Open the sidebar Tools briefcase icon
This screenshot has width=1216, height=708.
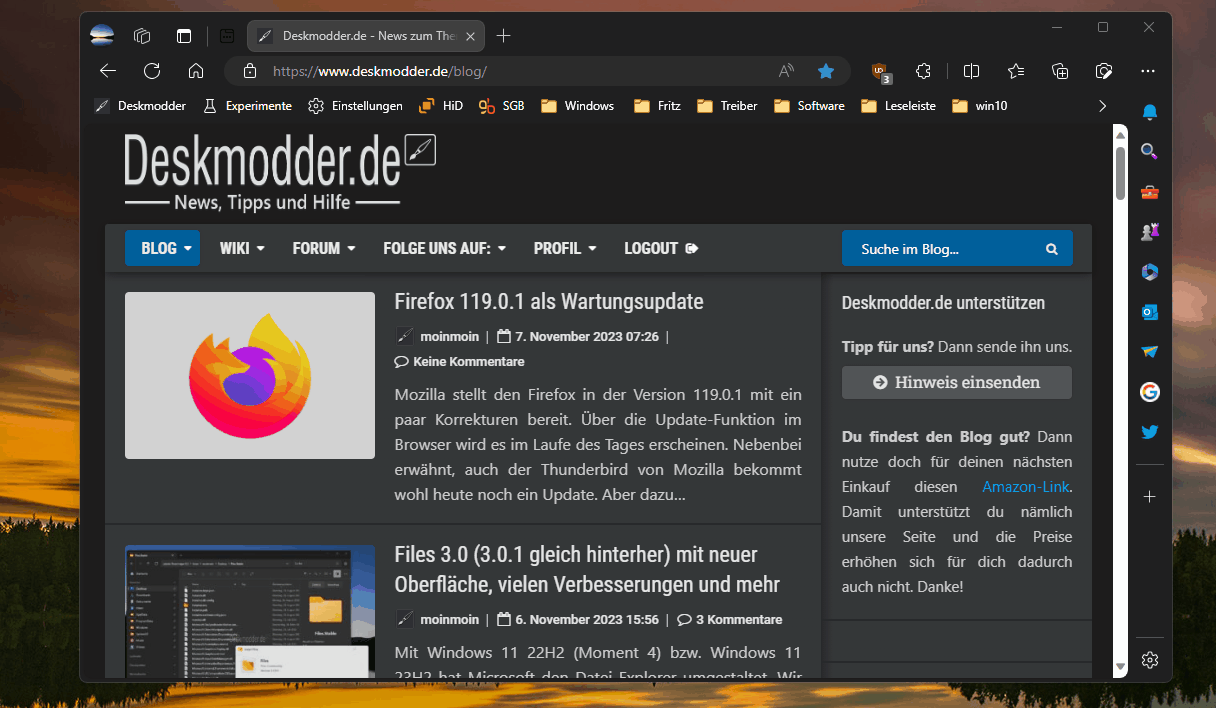click(1150, 192)
